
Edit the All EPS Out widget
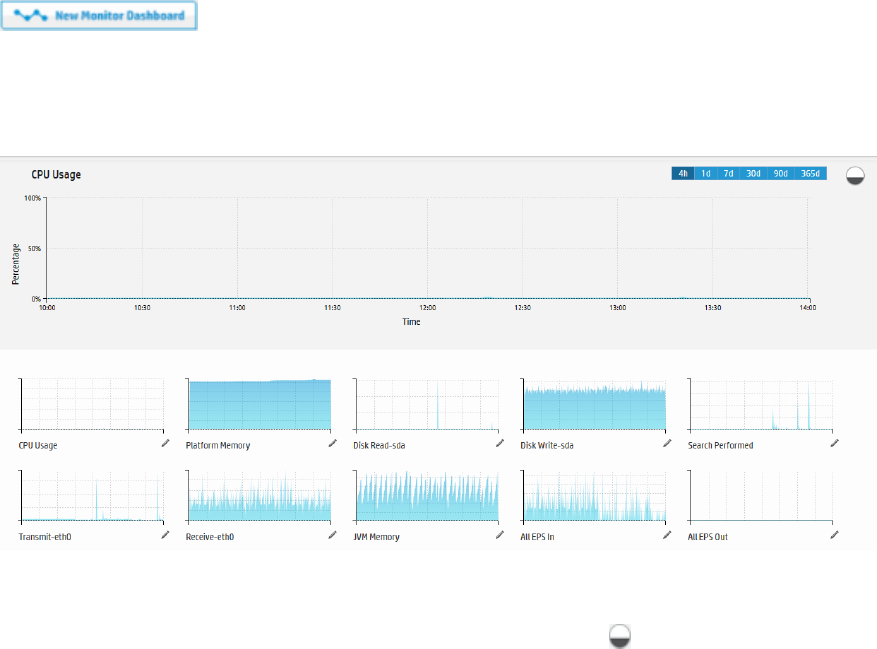[834, 535]
